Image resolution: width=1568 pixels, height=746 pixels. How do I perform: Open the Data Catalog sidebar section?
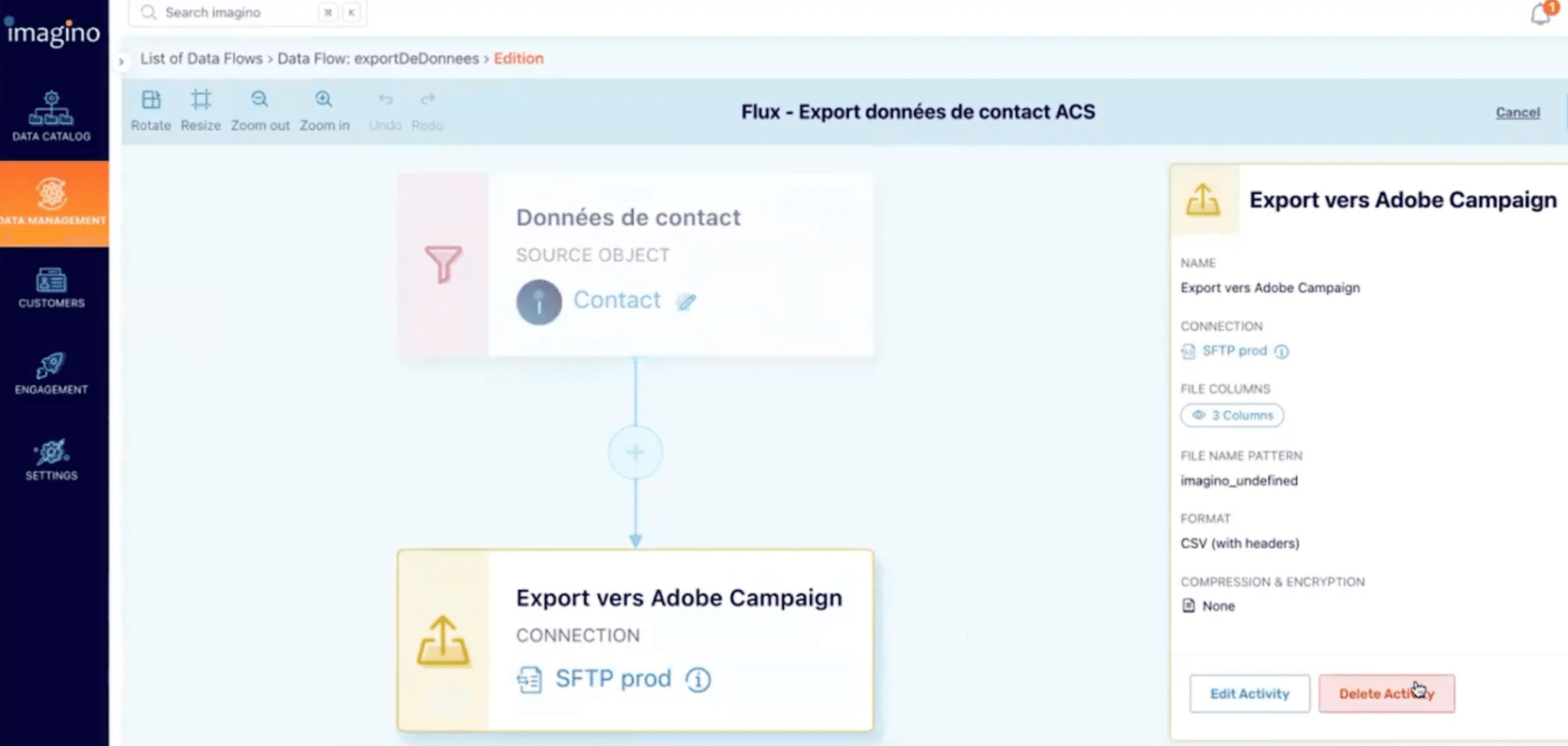pos(51,116)
